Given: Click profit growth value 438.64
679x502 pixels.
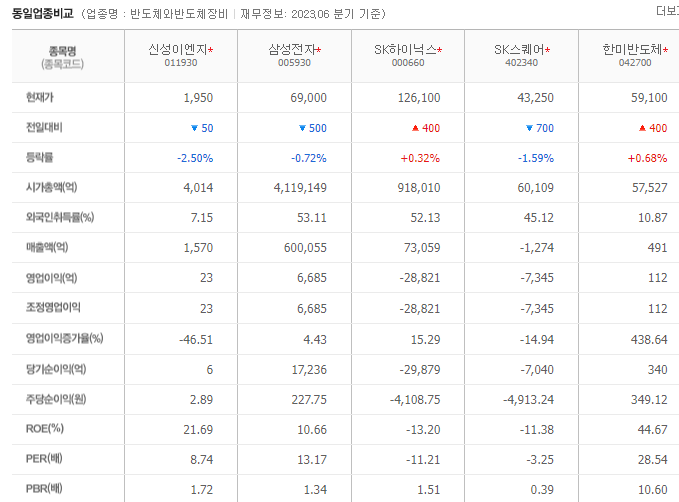Looking at the screenshot, I should [x=649, y=340].
